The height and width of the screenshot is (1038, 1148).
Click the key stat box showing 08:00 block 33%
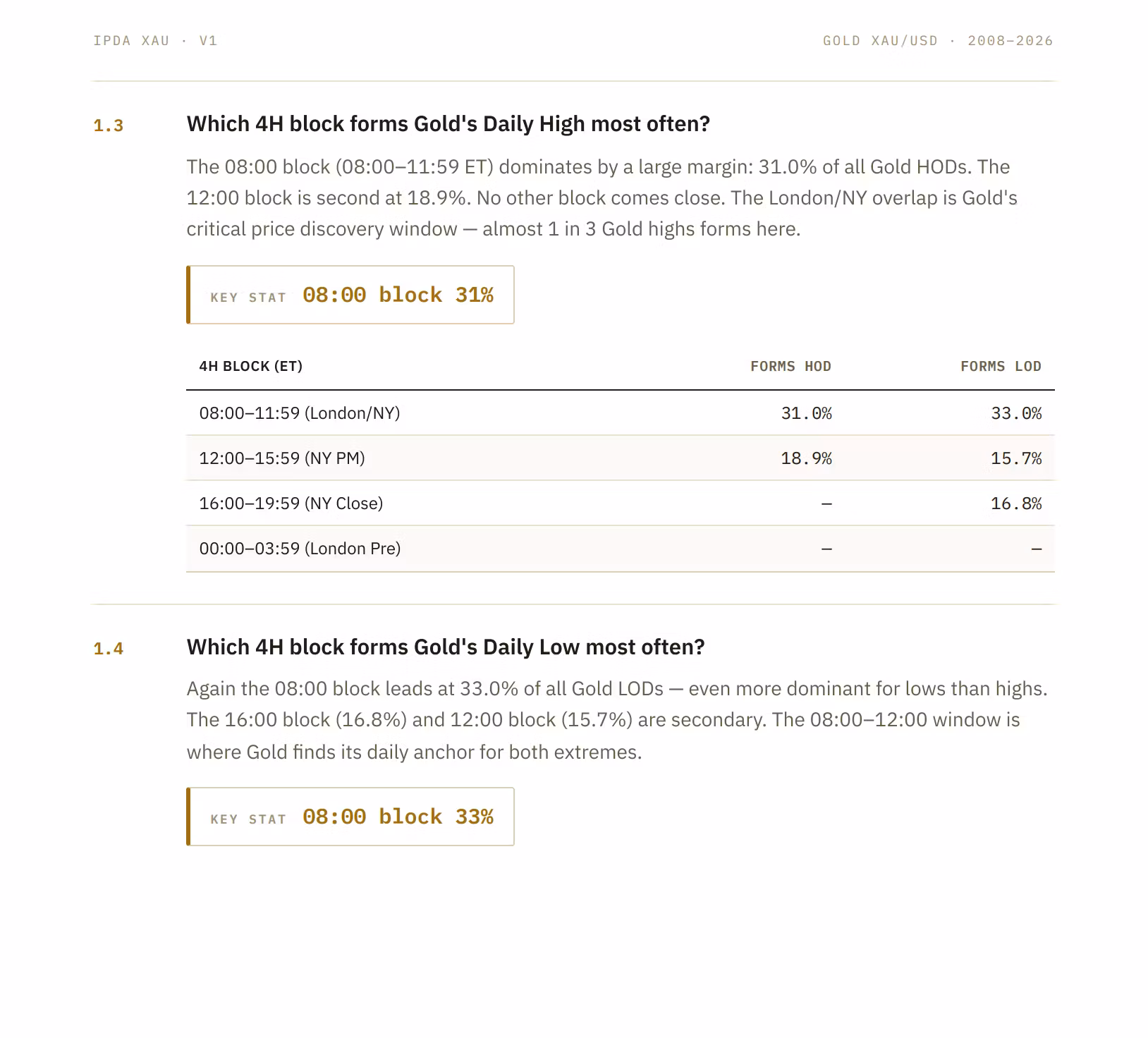[350, 817]
